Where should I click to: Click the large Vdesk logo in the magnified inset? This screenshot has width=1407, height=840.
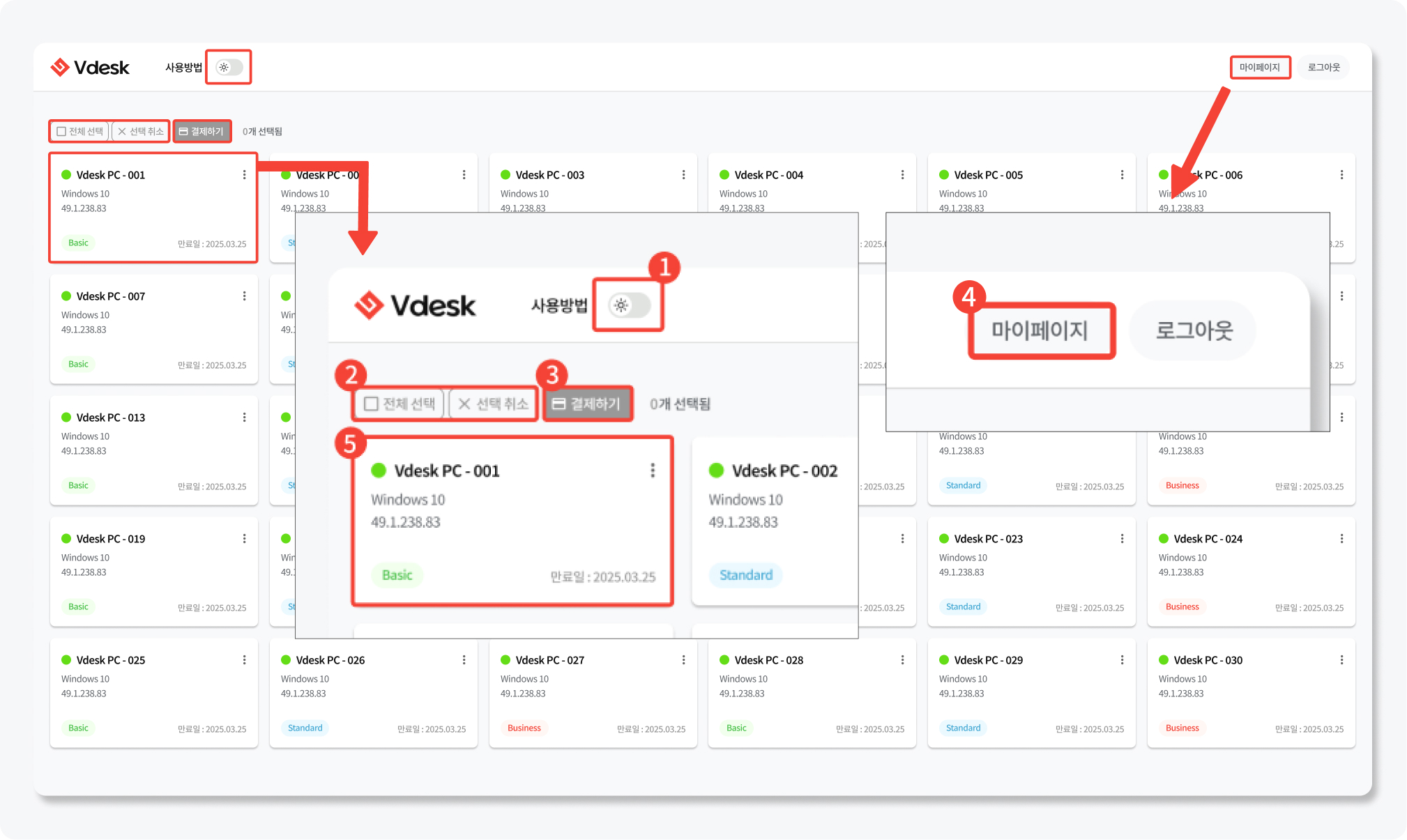point(415,305)
